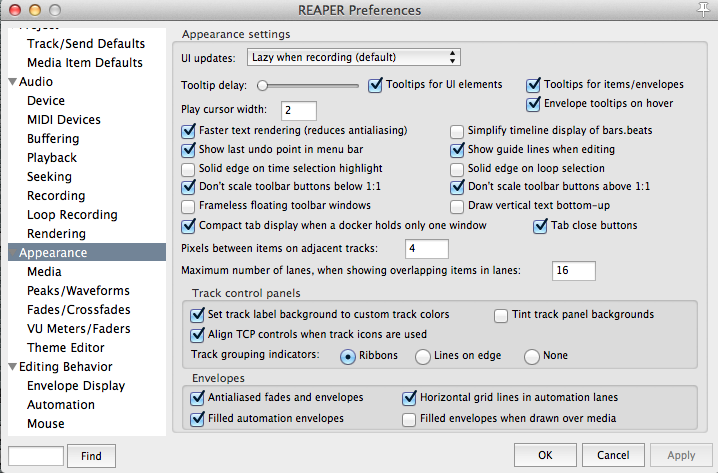This screenshot has width=718, height=473.
Task: Click the Find button
Action: point(91,456)
